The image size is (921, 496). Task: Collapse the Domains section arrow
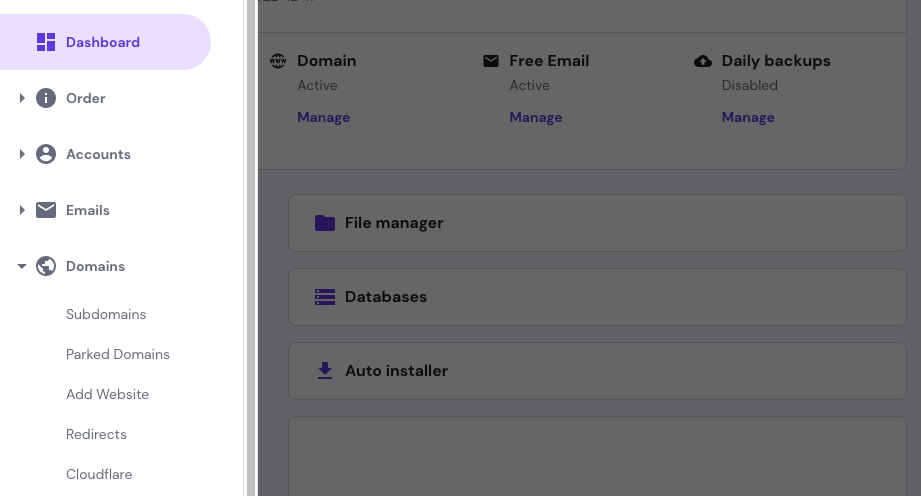(x=22, y=266)
